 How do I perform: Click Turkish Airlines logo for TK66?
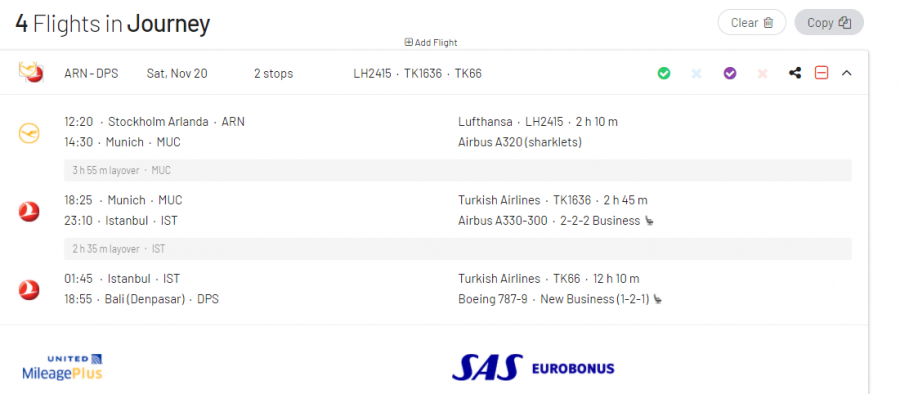(x=29, y=289)
